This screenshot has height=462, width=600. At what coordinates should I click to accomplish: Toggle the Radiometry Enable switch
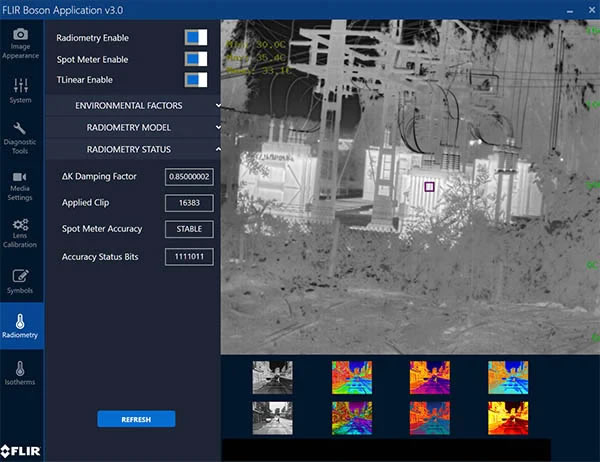pos(195,37)
